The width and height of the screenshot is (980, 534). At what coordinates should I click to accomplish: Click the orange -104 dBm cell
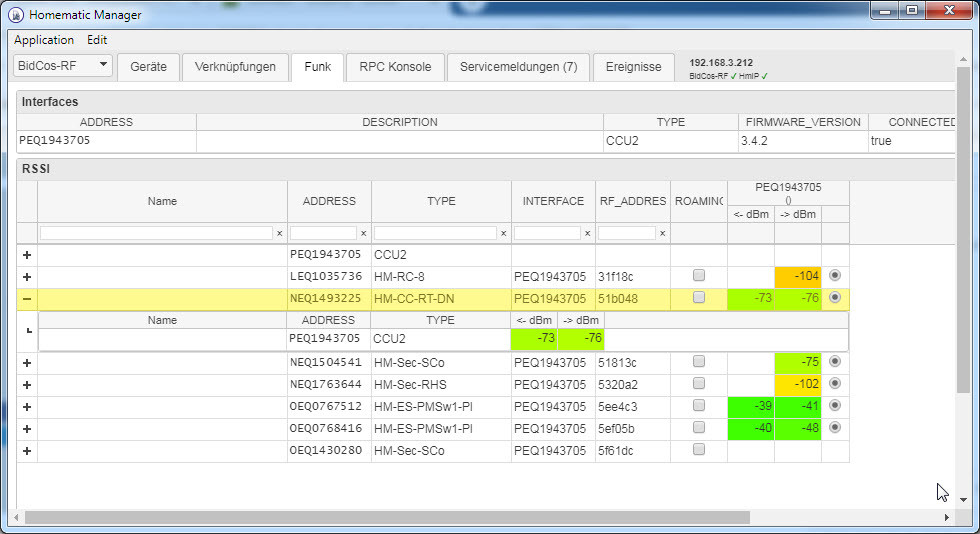pos(798,276)
